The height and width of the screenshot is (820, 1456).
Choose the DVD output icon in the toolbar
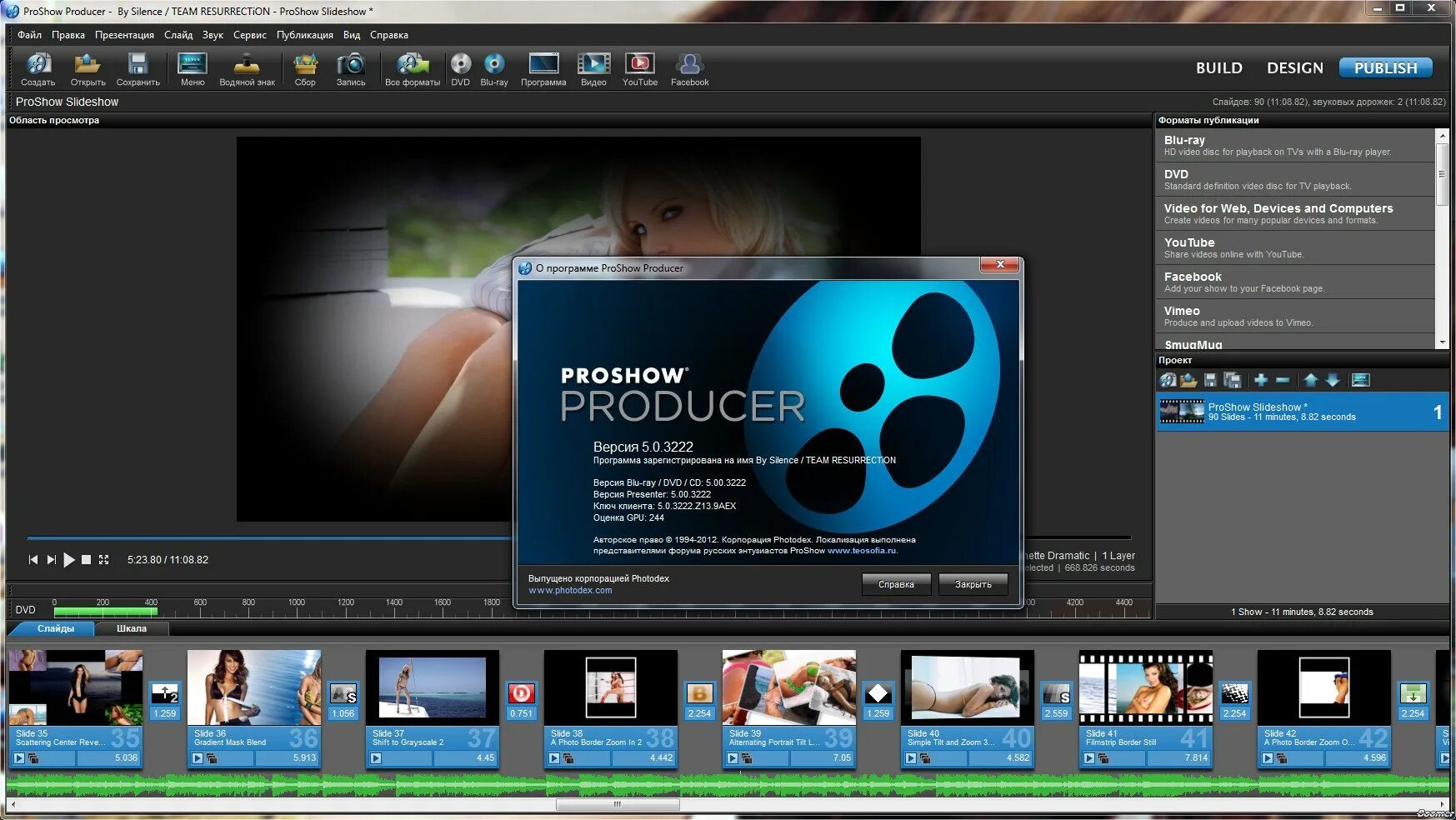tap(460, 68)
